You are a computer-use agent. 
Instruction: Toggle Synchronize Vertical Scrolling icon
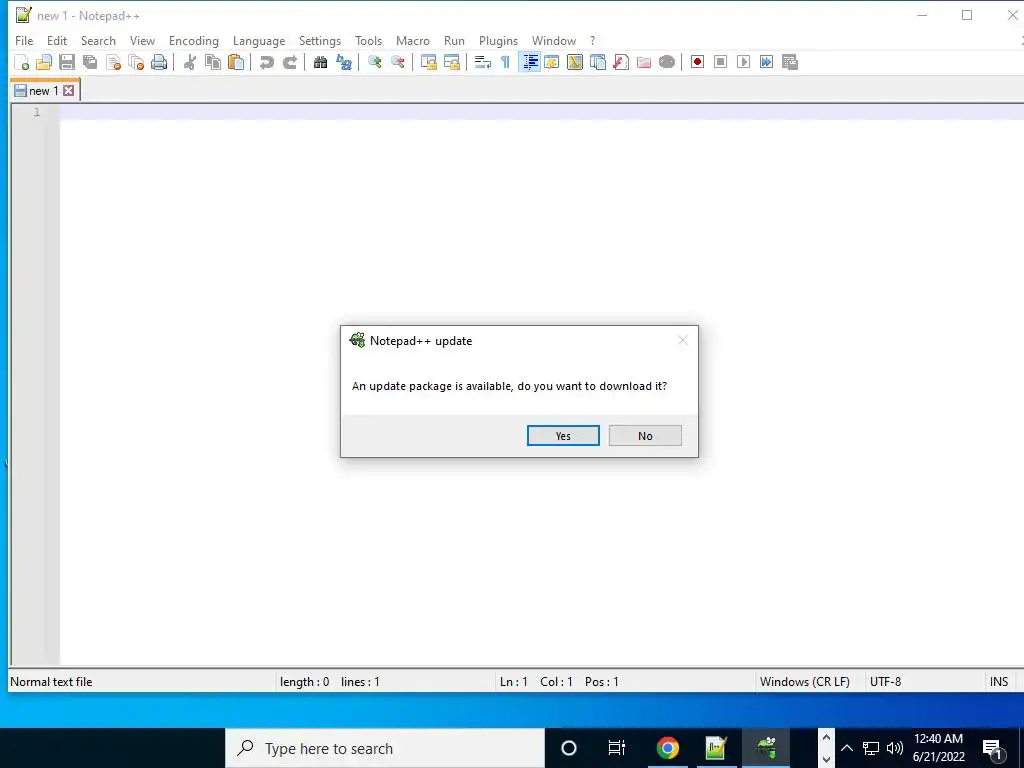pyautogui.click(x=429, y=62)
